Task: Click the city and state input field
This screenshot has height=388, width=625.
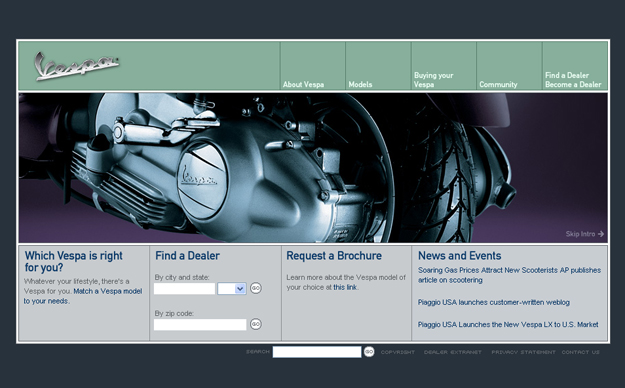Action: tap(185, 288)
